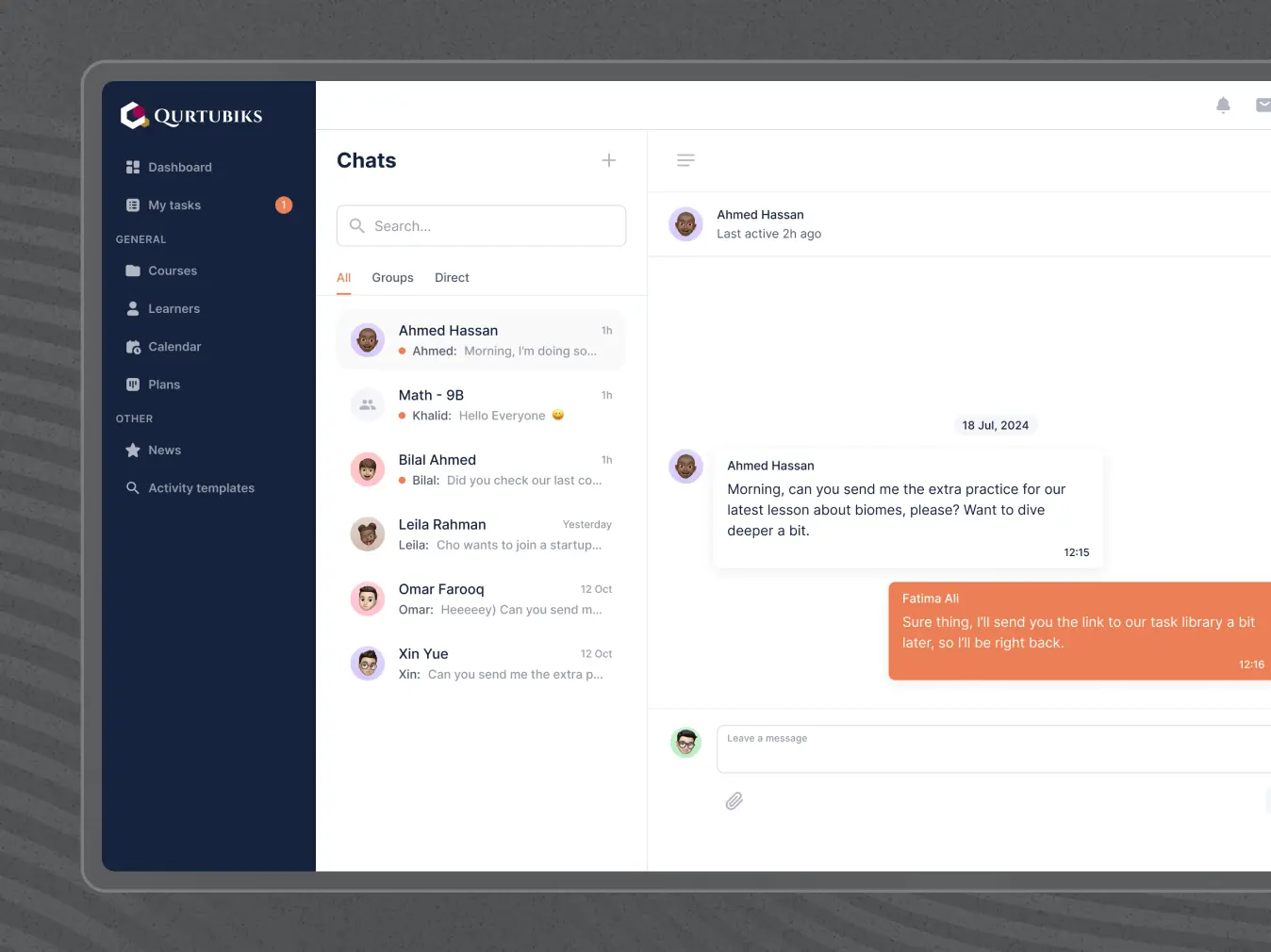Switch to the Direct tab
This screenshot has height=952, width=1271.
[x=452, y=277]
